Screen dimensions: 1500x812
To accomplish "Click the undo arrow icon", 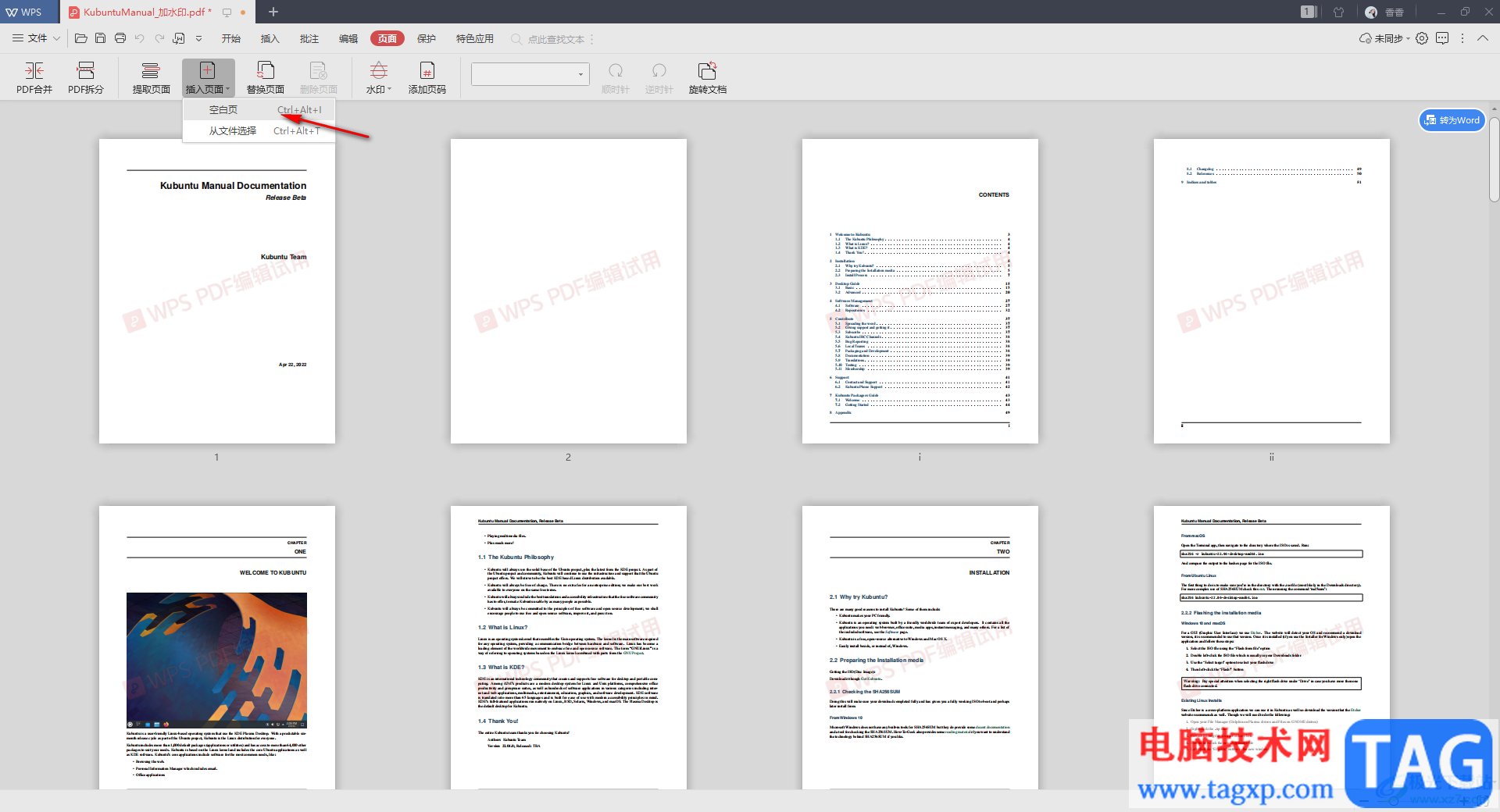I will click(140, 38).
